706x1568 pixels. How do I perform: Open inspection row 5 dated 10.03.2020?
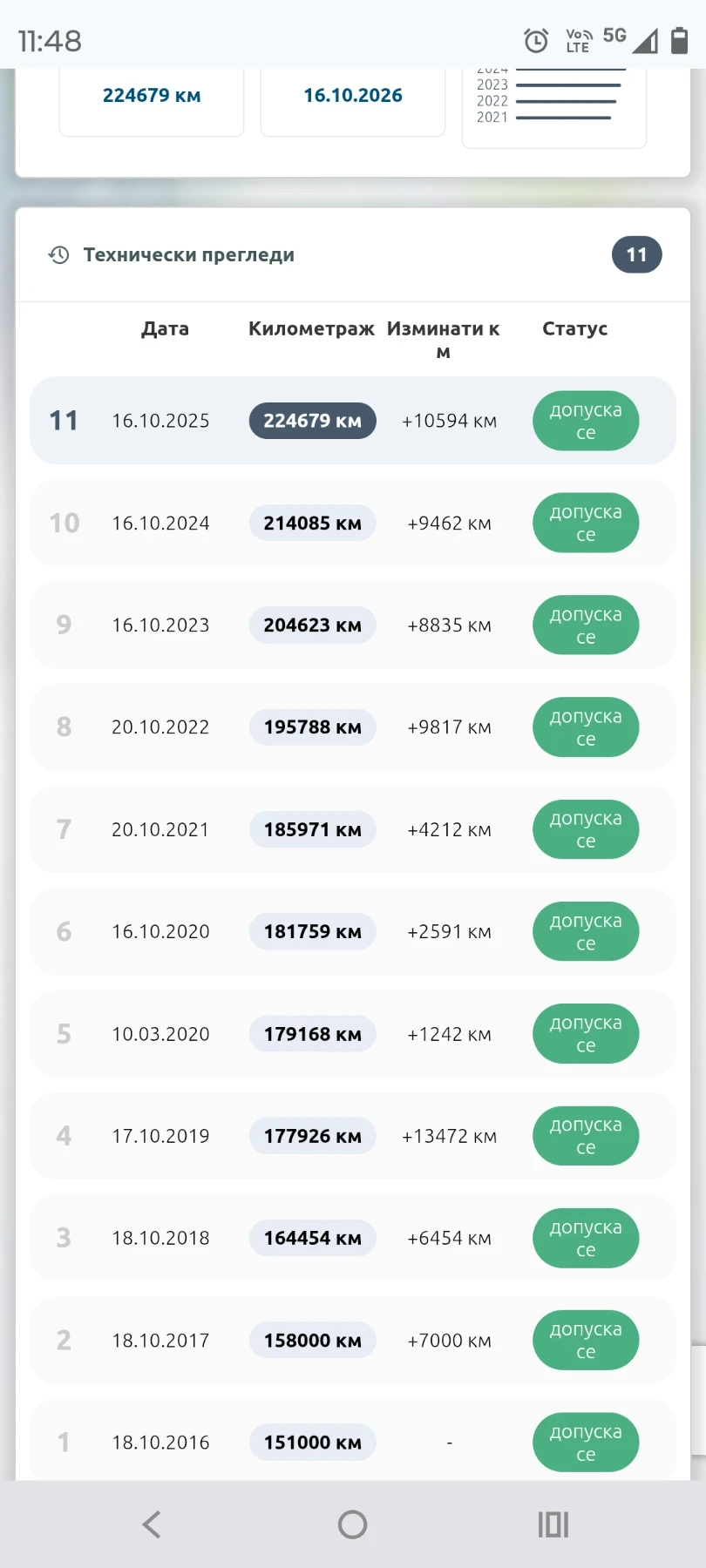(353, 1034)
